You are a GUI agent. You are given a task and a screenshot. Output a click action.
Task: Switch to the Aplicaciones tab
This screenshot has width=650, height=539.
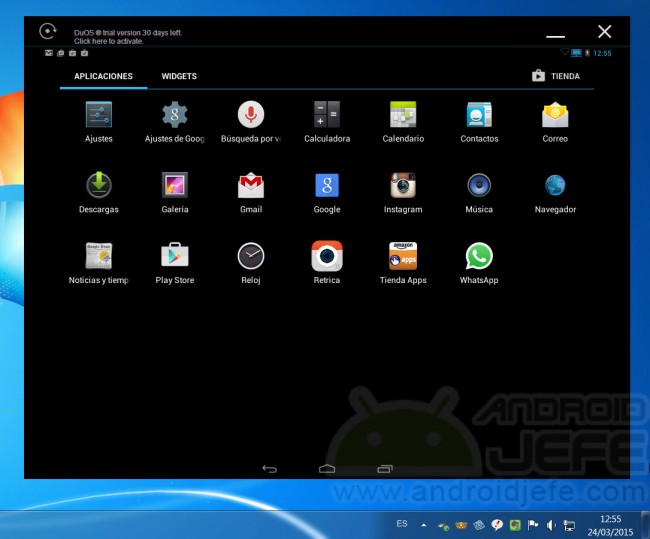(x=104, y=76)
